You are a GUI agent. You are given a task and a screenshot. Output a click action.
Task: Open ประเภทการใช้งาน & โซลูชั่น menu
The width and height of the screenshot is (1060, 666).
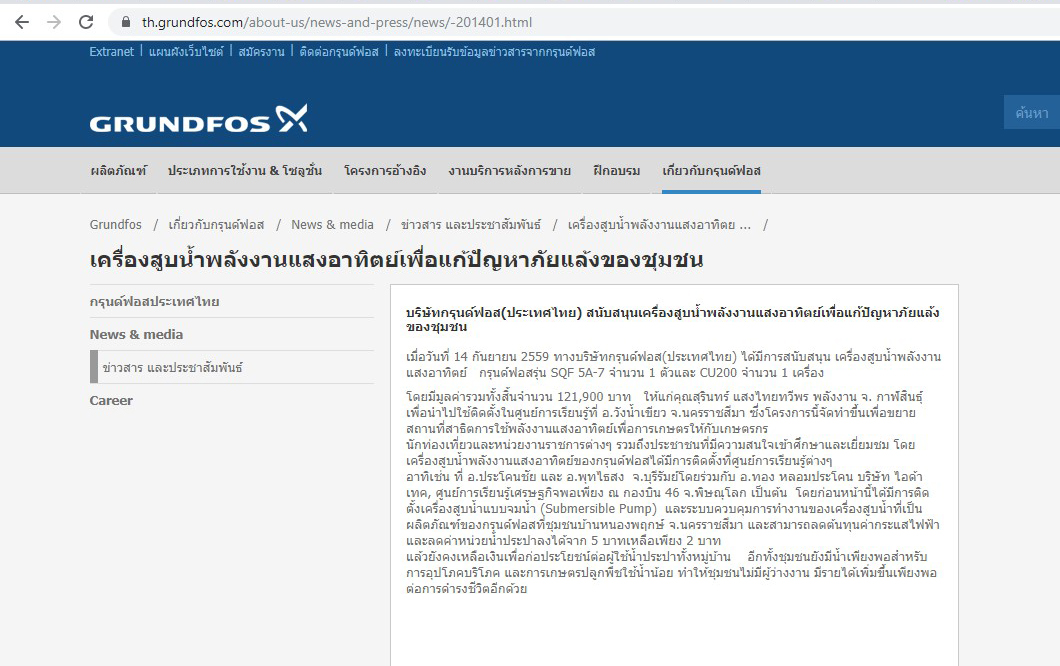pos(245,171)
